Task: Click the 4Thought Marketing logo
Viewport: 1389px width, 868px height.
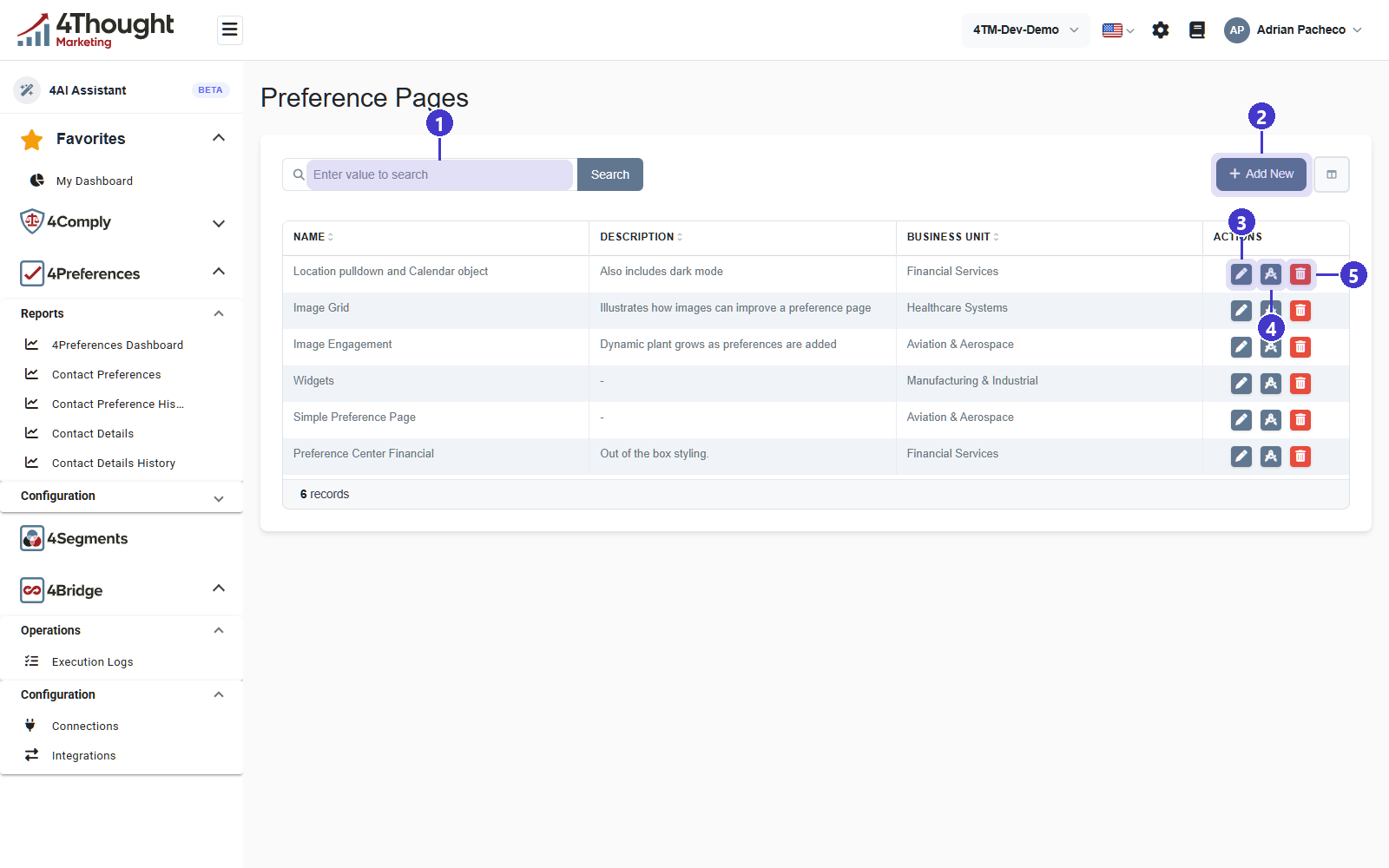Action: point(95,30)
